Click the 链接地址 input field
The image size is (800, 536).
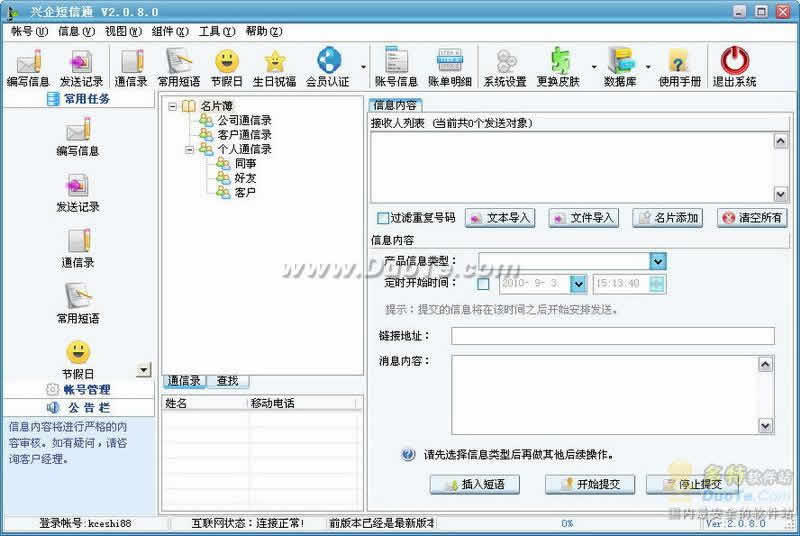612,336
